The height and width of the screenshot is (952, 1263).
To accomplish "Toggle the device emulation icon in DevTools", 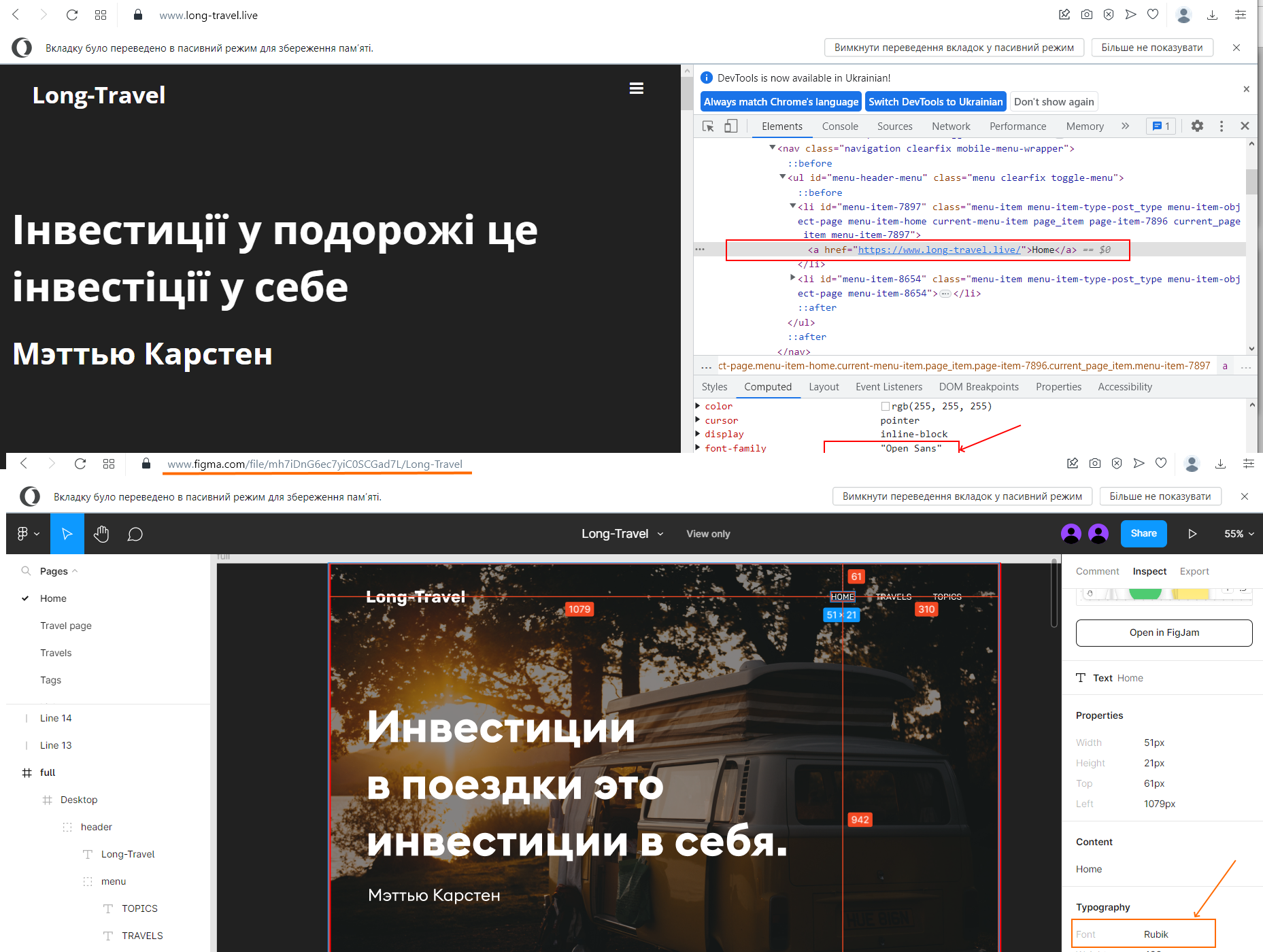I will click(731, 126).
